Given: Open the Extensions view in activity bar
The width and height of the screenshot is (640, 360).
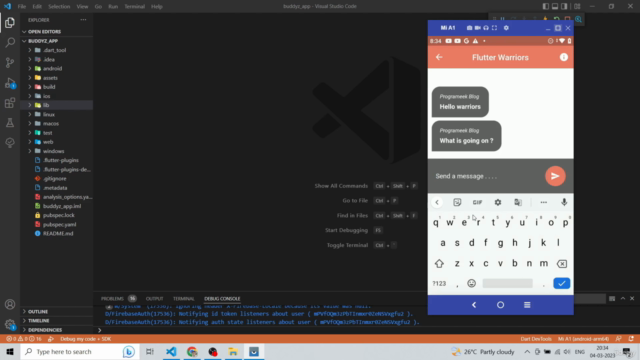Looking at the screenshot, I should [x=10, y=103].
